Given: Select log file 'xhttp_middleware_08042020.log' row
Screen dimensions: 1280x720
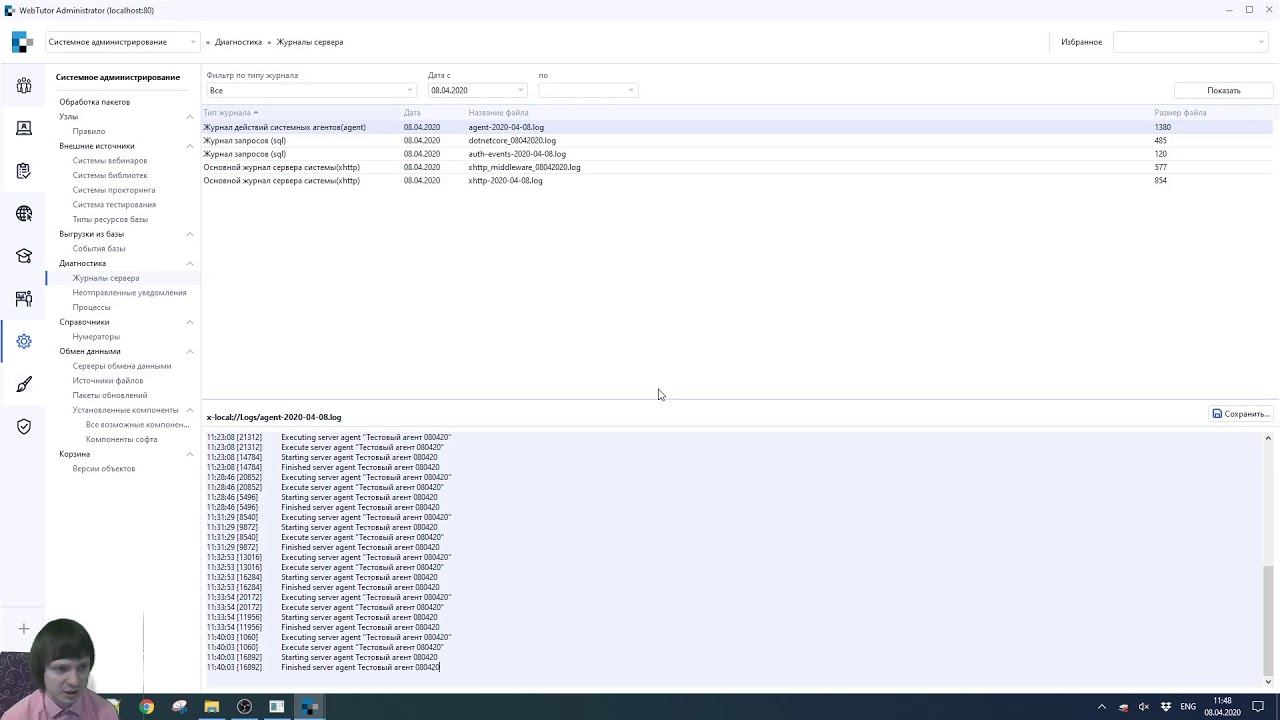Looking at the screenshot, I should 737,167.
